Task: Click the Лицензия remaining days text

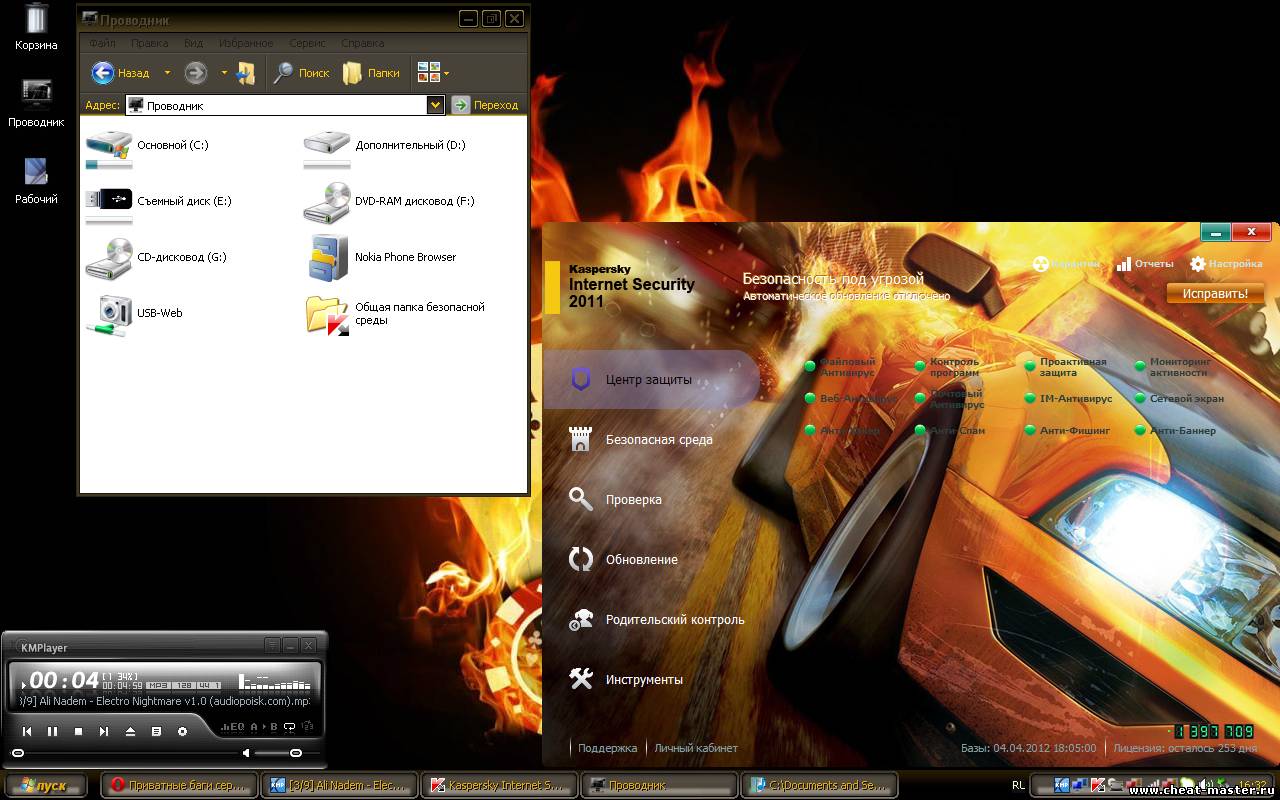Action: 1185,748
